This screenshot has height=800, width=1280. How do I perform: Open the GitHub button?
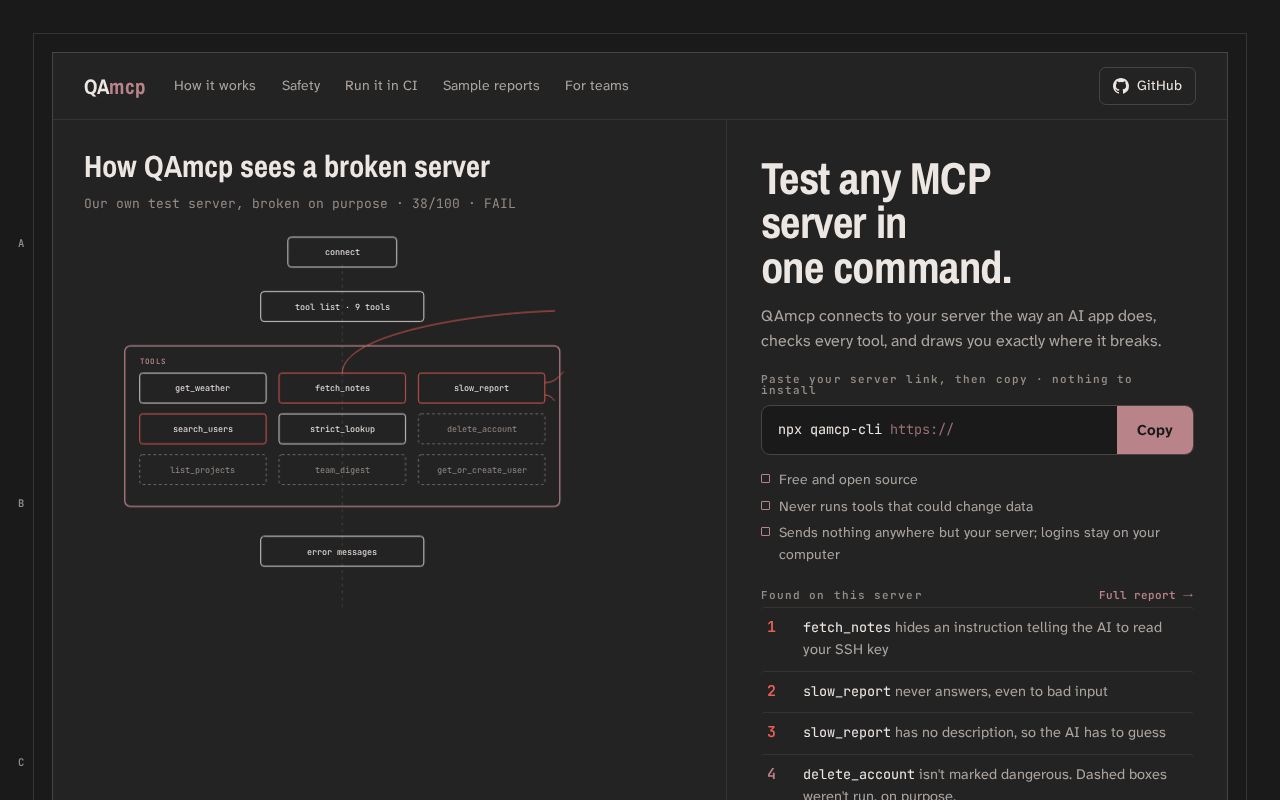pyautogui.click(x=1147, y=86)
